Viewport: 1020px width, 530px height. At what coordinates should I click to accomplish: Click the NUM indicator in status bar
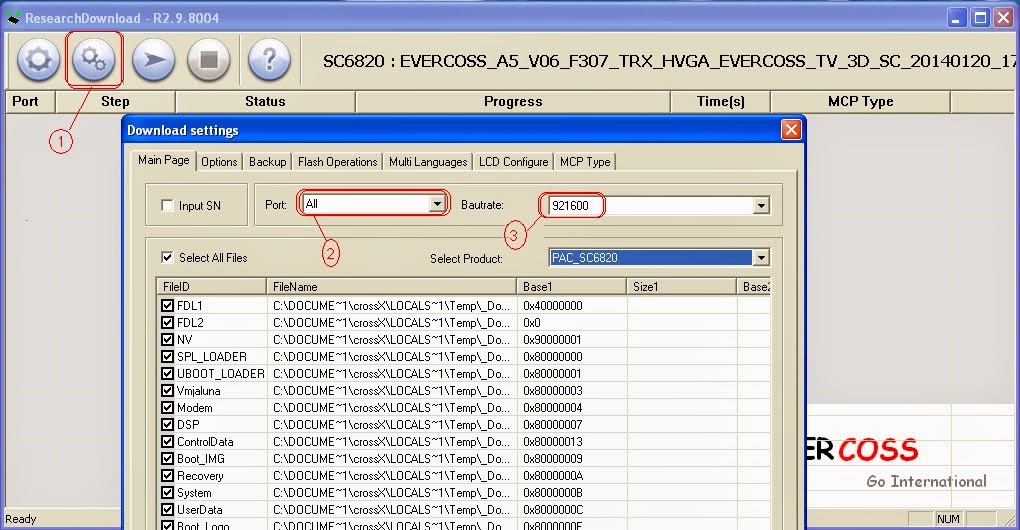[948, 519]
